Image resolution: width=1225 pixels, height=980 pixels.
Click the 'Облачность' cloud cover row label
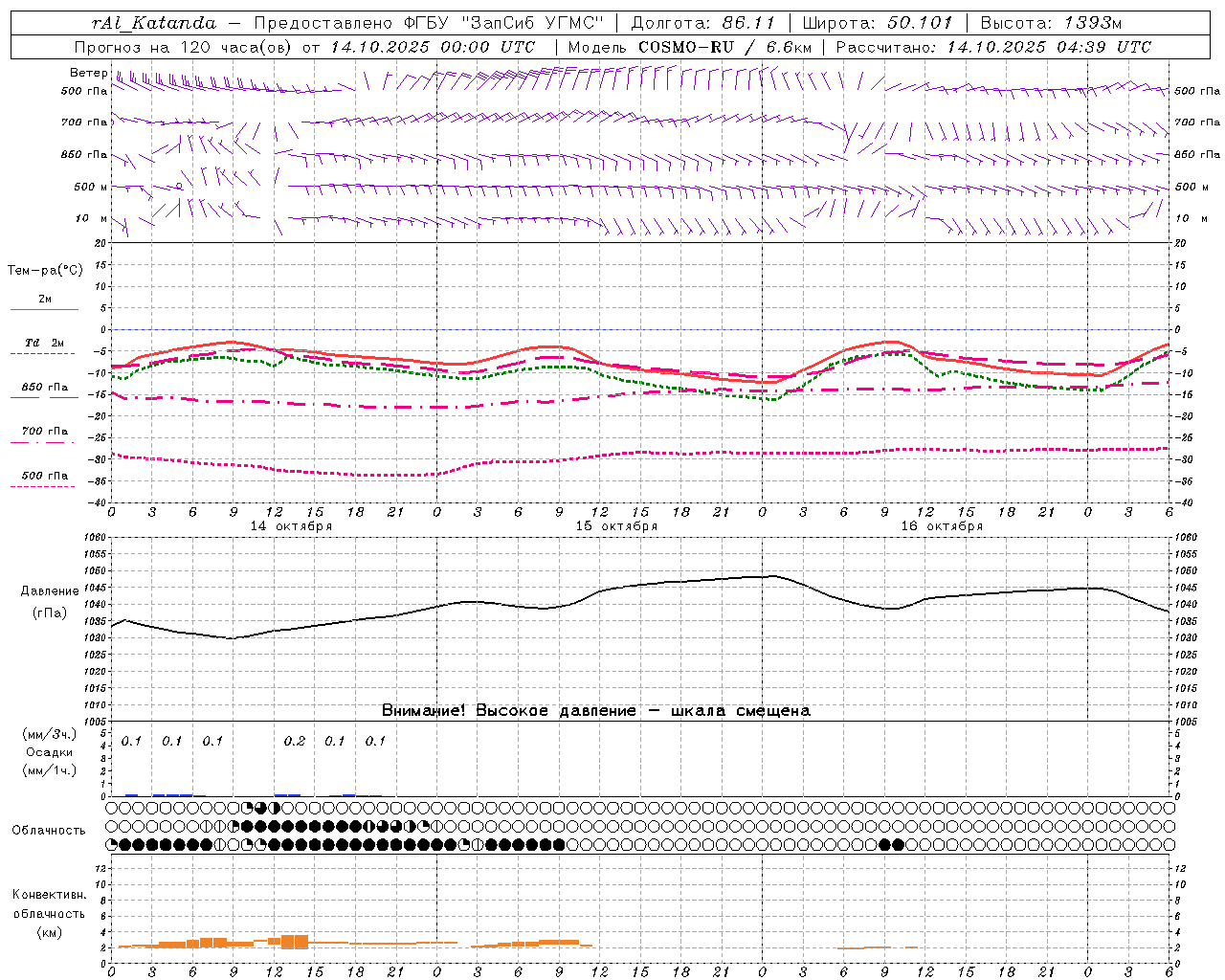49,830
